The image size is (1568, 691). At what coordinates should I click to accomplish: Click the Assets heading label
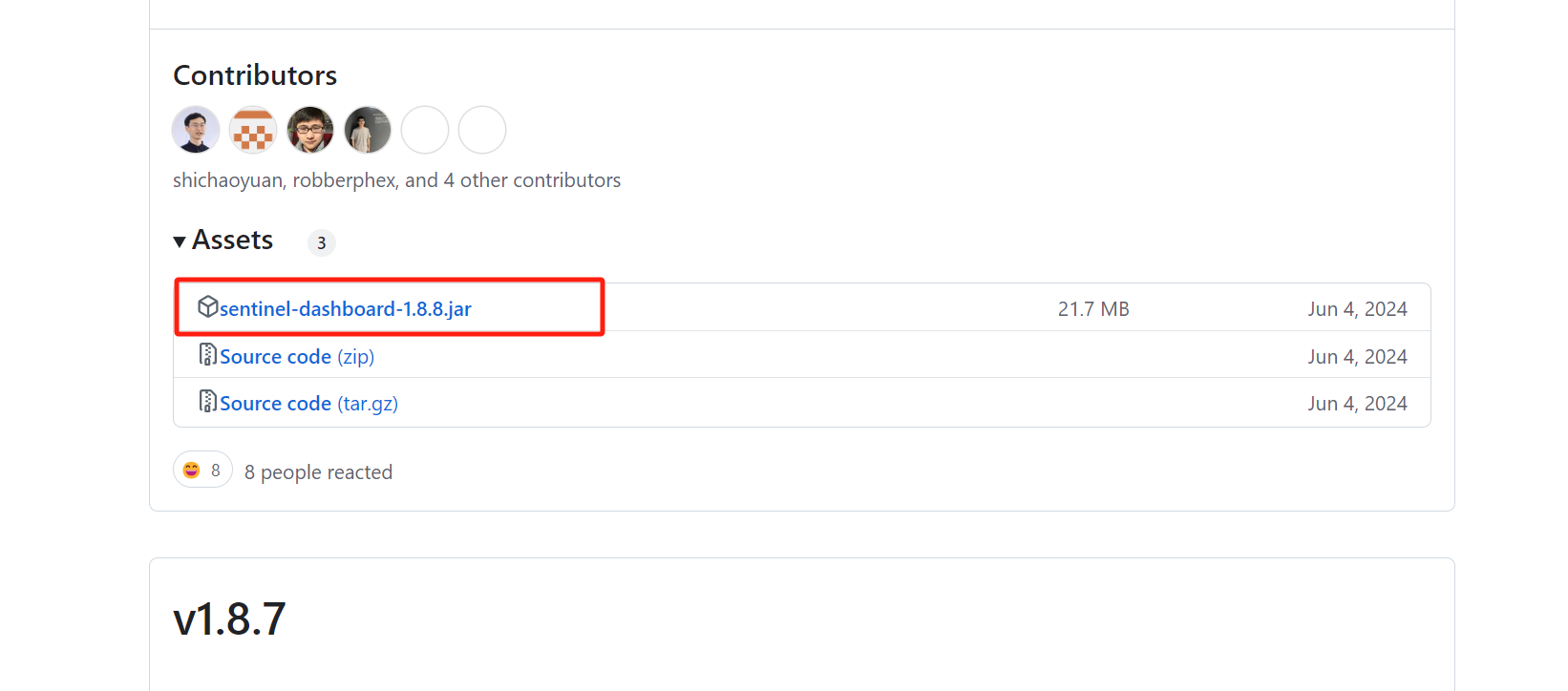click(233, 241)
